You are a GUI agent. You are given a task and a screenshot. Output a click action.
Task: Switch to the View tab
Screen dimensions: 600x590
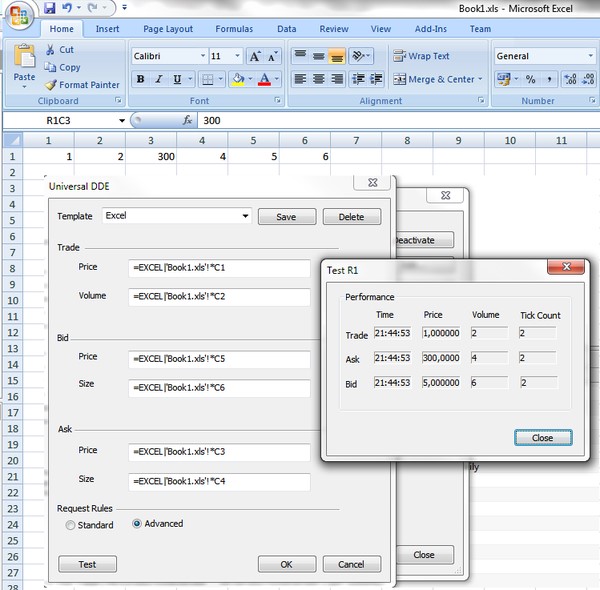[381, 29]
